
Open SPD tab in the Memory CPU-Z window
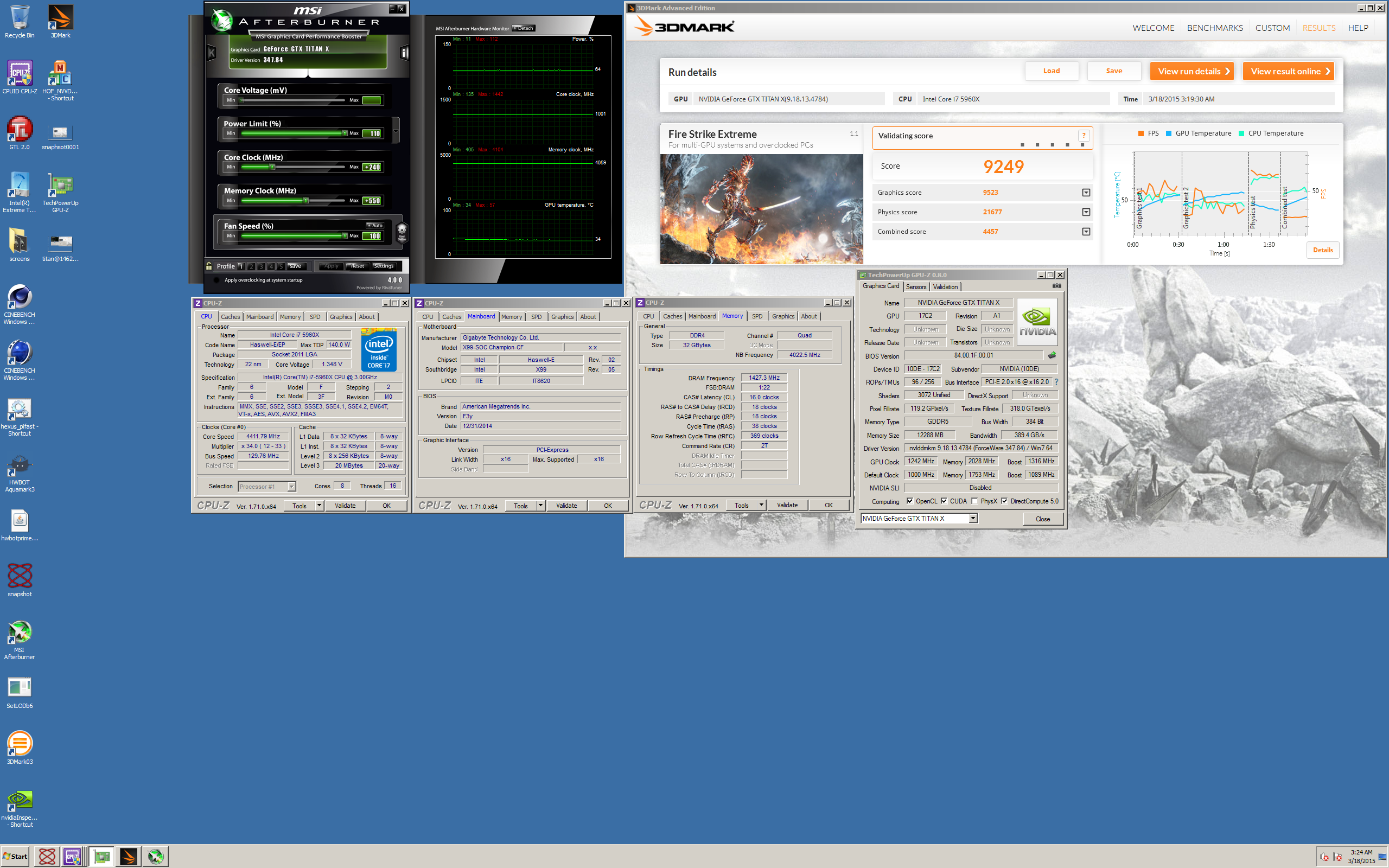click(x=757, y=316)
